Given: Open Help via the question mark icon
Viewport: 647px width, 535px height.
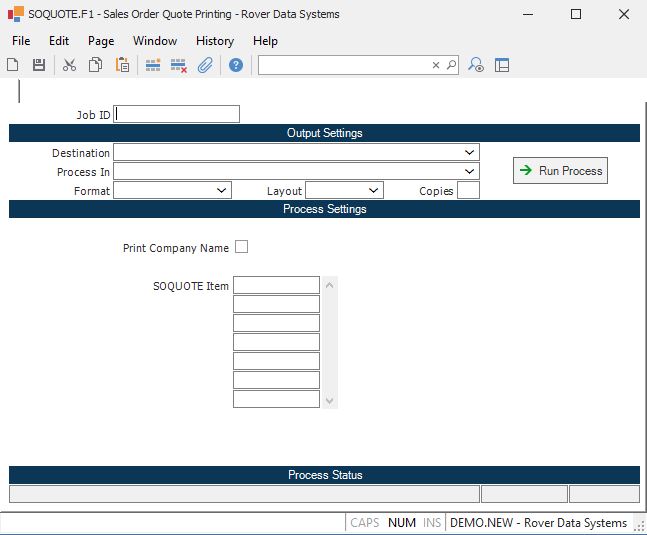Looking at the screenshot, I should click(236, 65).
